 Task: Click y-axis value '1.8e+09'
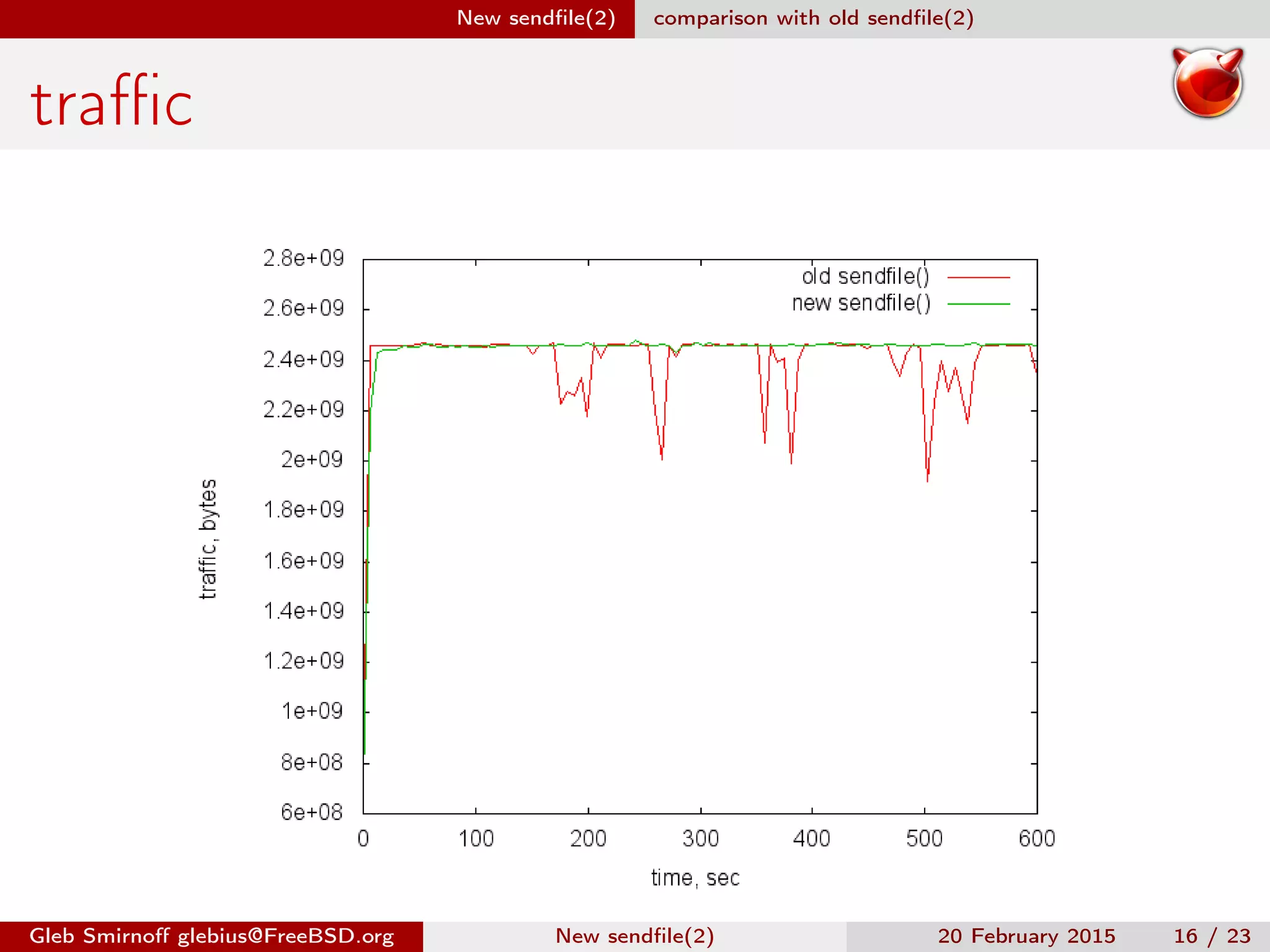(303, 510)
